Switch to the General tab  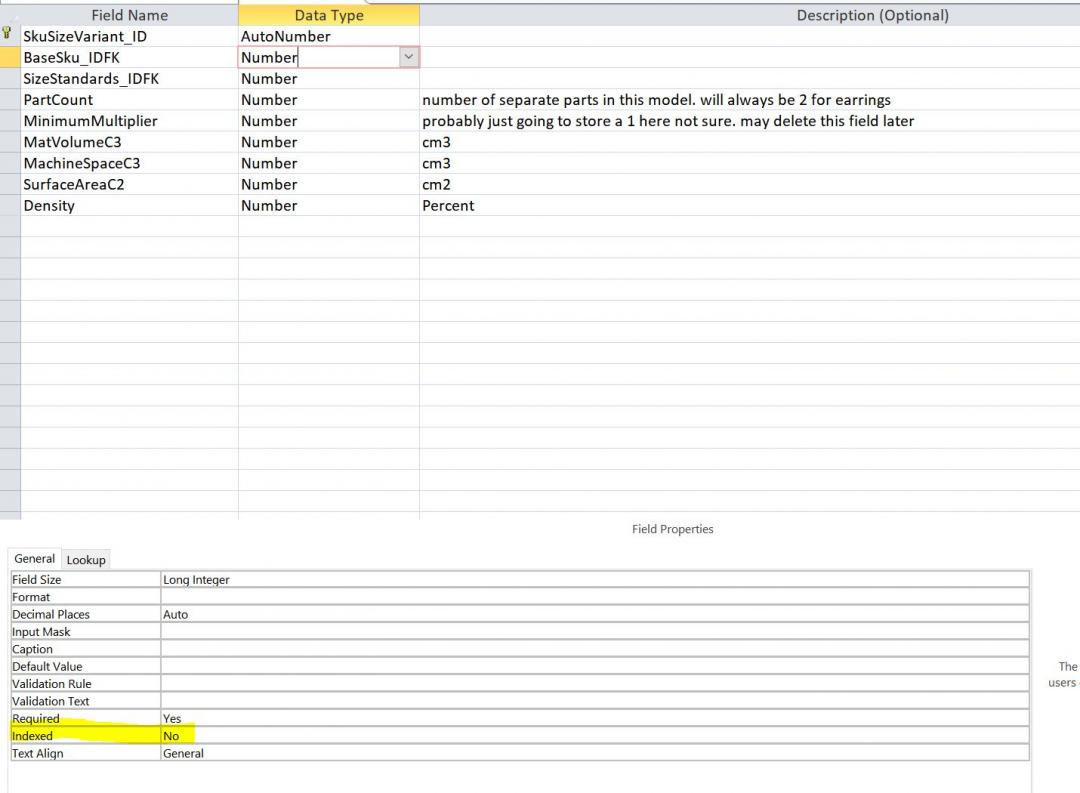coord(34,559)
